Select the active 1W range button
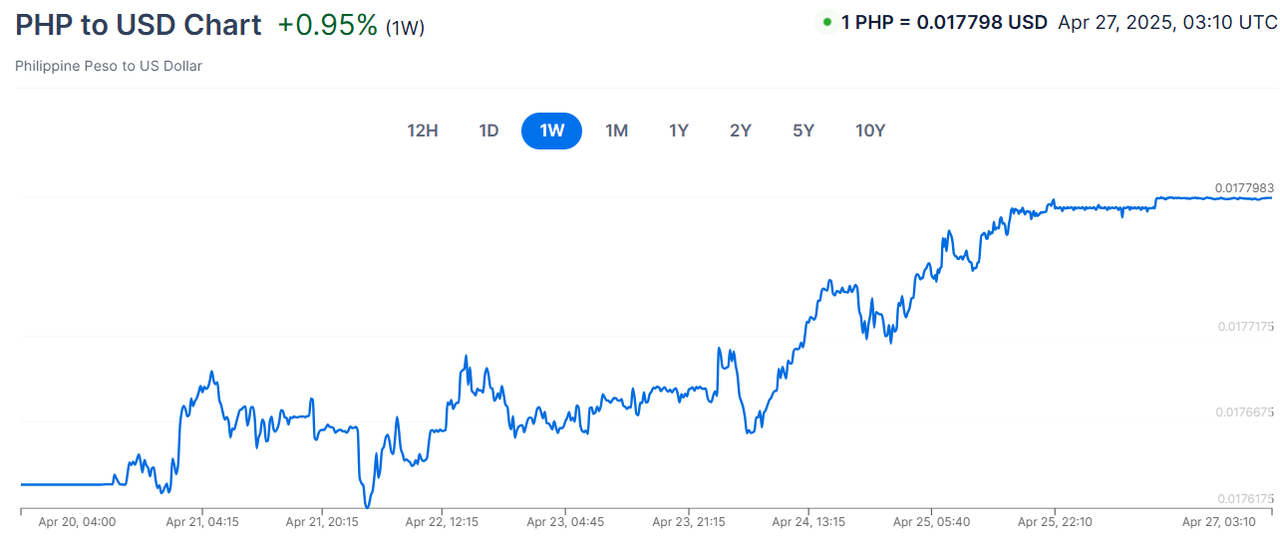The image size is (1280, 536). pos(551,131)
